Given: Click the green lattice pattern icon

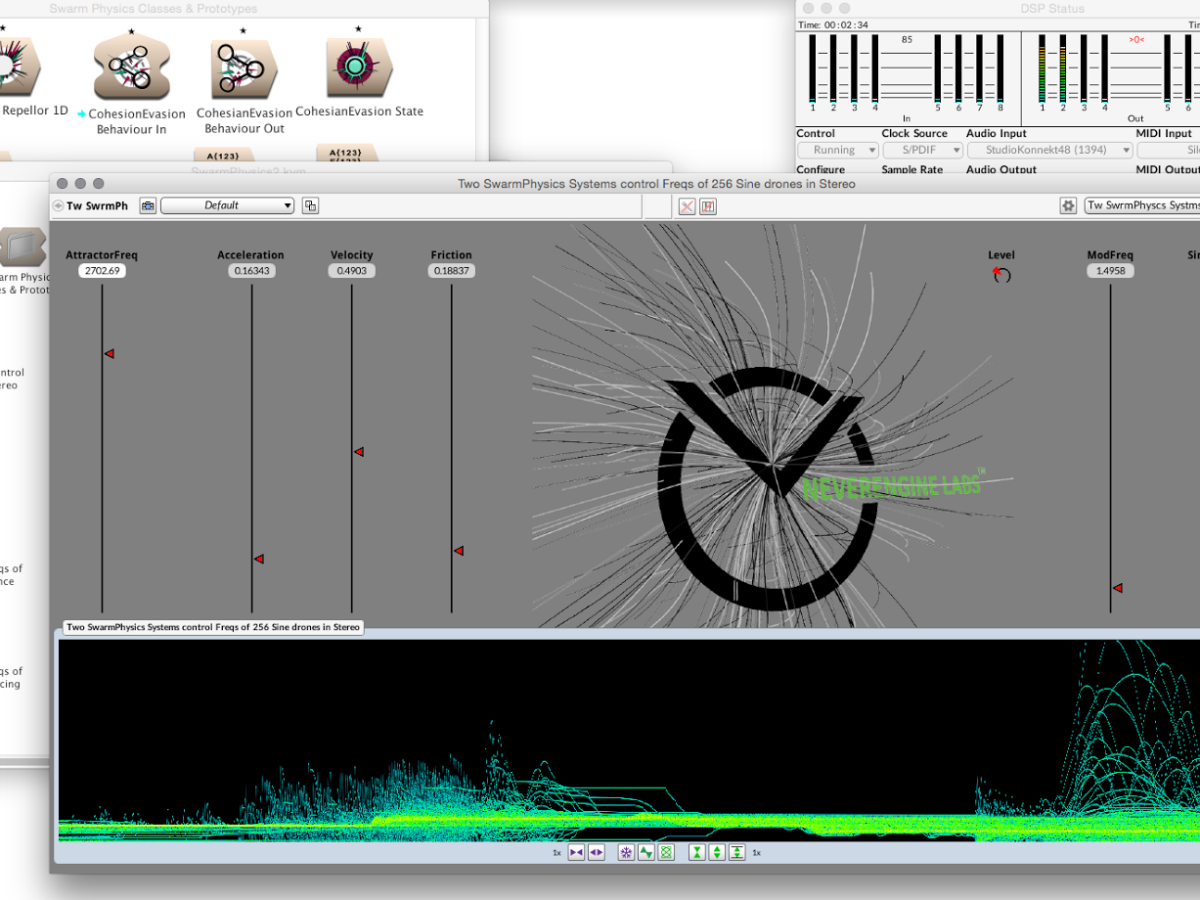Looking at the screenshot, I should [x=666, y=852].
